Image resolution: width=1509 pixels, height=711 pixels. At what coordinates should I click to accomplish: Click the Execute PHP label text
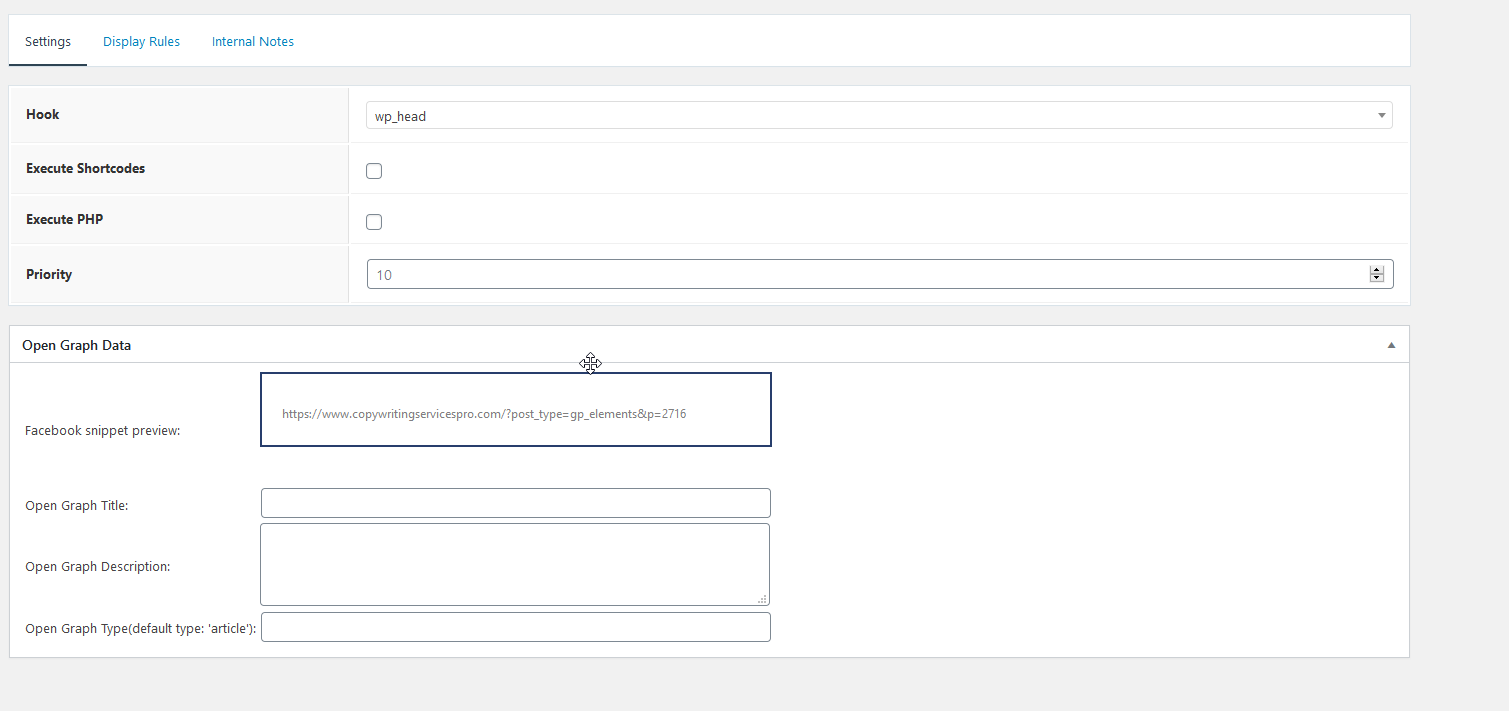tap(64, 220)
